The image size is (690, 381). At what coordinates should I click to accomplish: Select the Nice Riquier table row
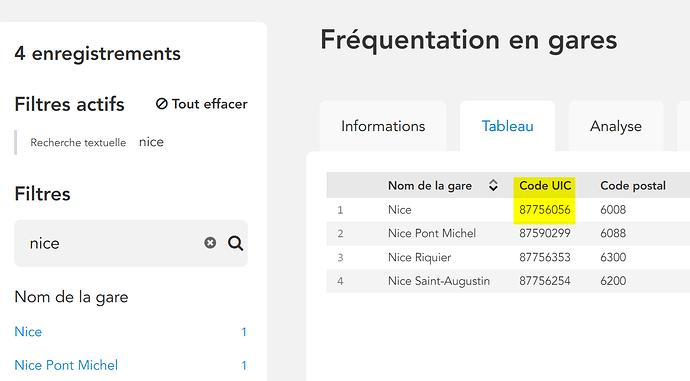click(508, 257)
